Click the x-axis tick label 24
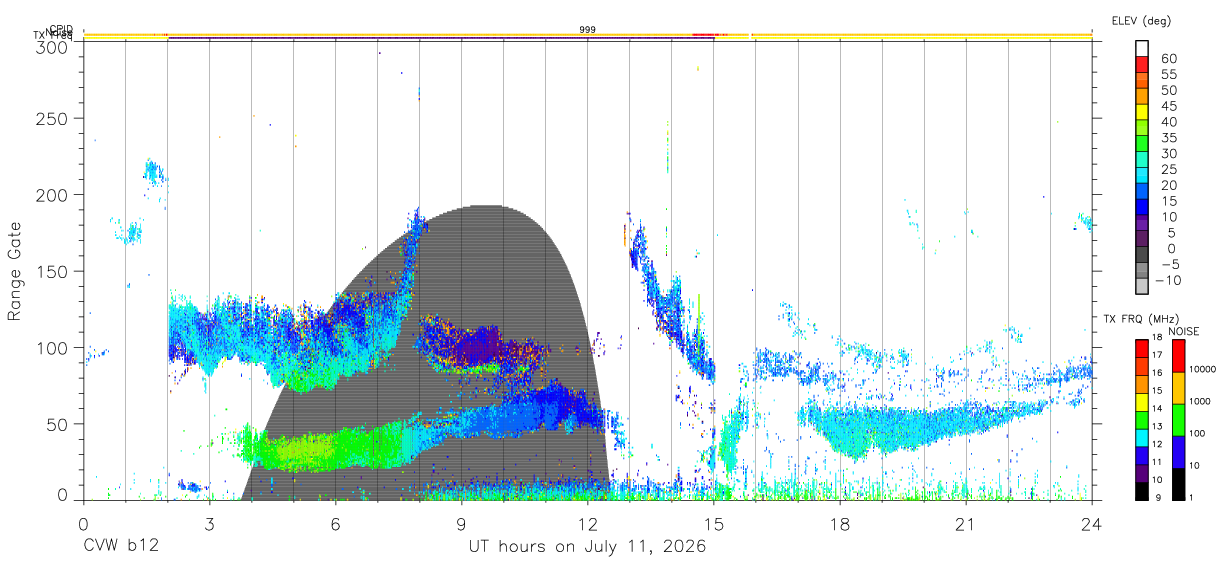Viewport: 1228px width, 567px height. (1092, 524)
